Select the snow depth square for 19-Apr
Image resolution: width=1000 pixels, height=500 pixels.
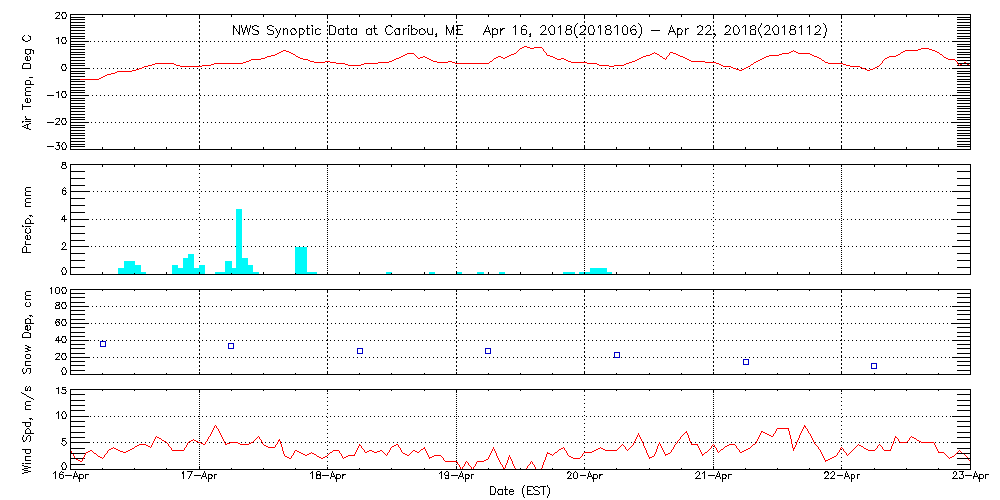tap(488, 351)
